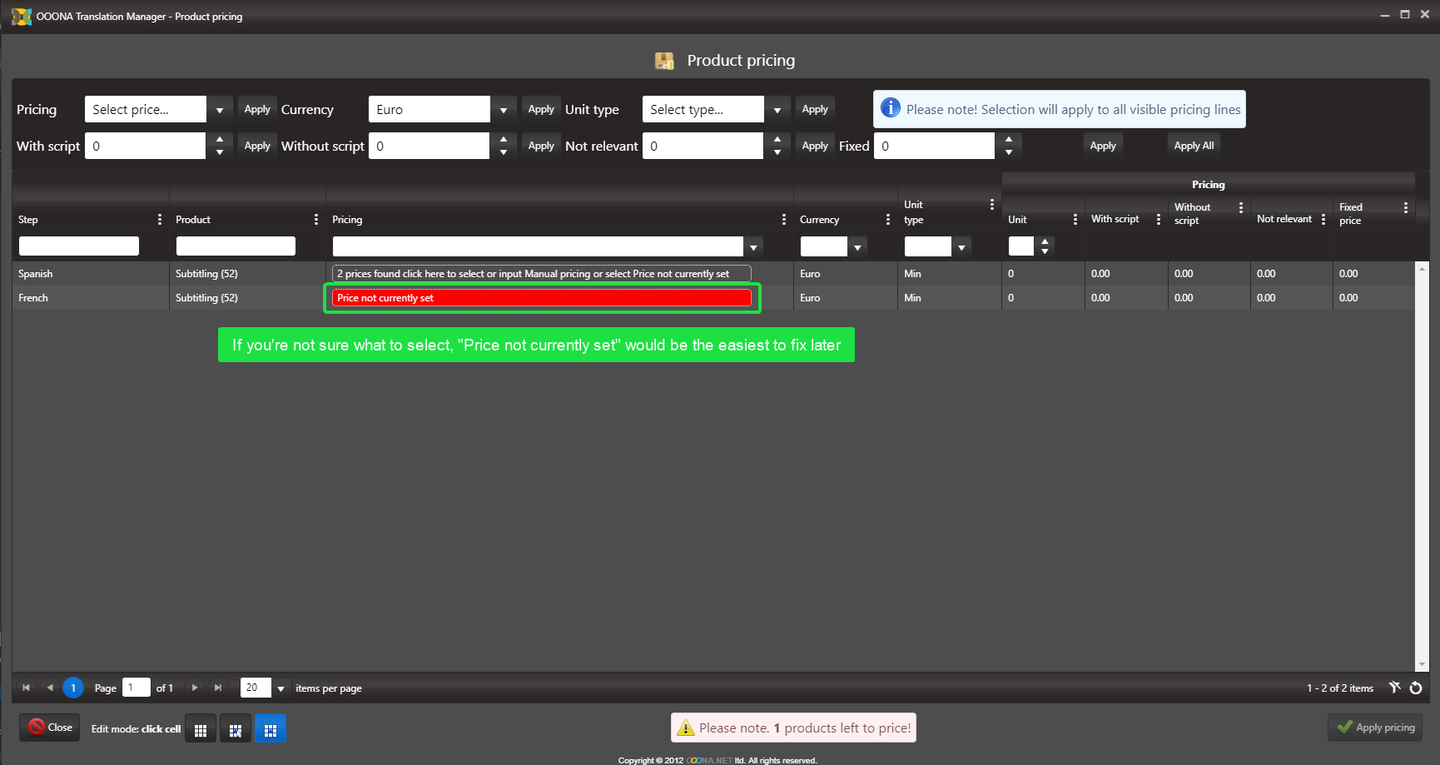Click the refresh grid icon
The height and width of the screenshot is (765, 1440).
tap(1416, 688)
